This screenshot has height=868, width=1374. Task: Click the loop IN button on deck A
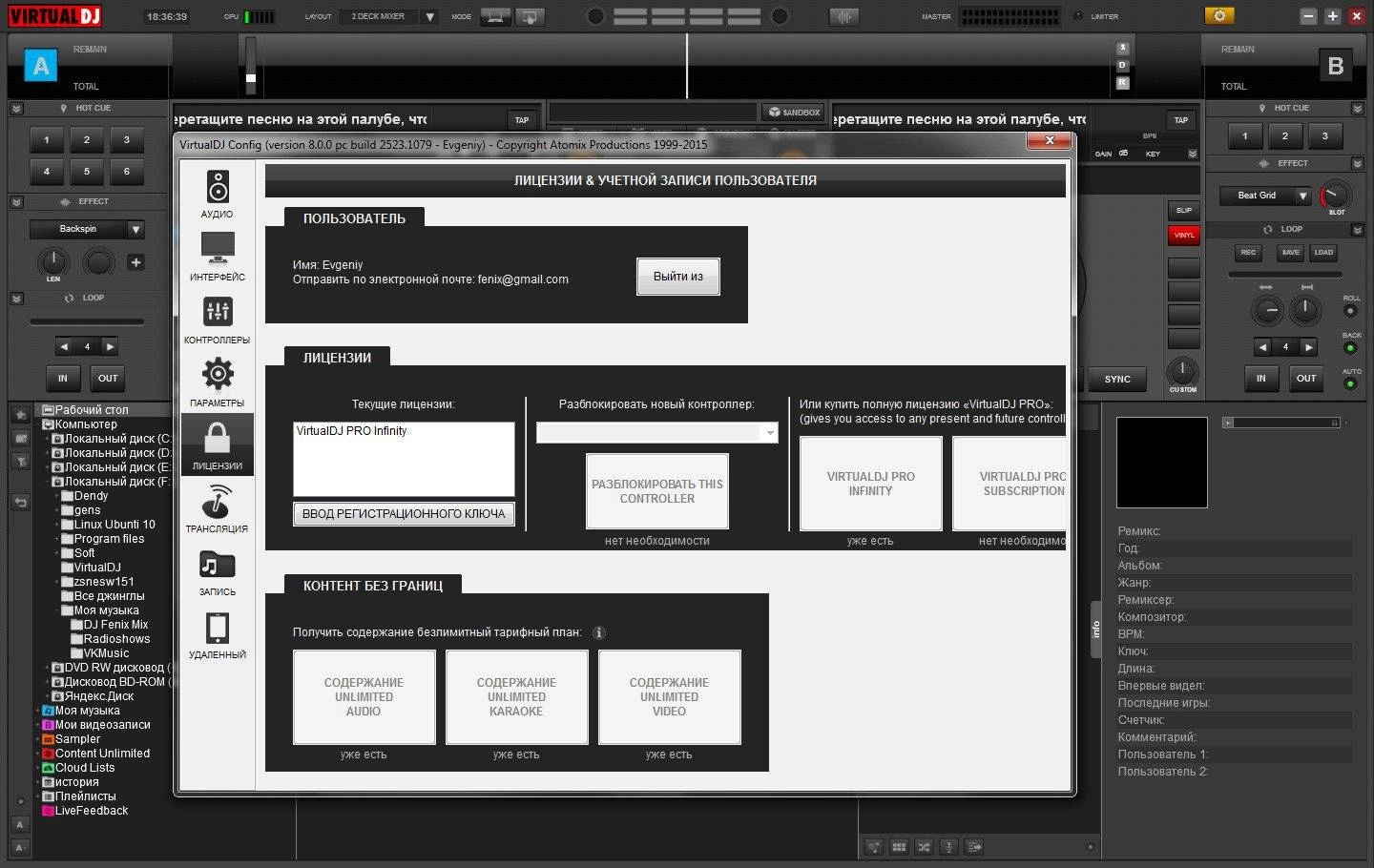point(63,379)
